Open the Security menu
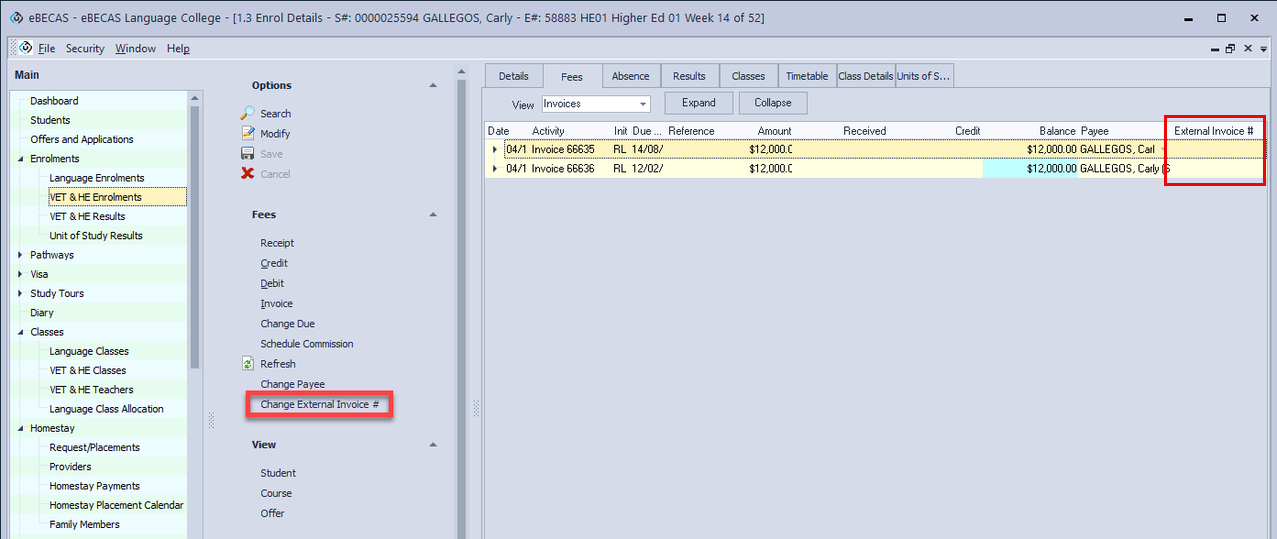Screen dimensions: 1277x539 85,48
